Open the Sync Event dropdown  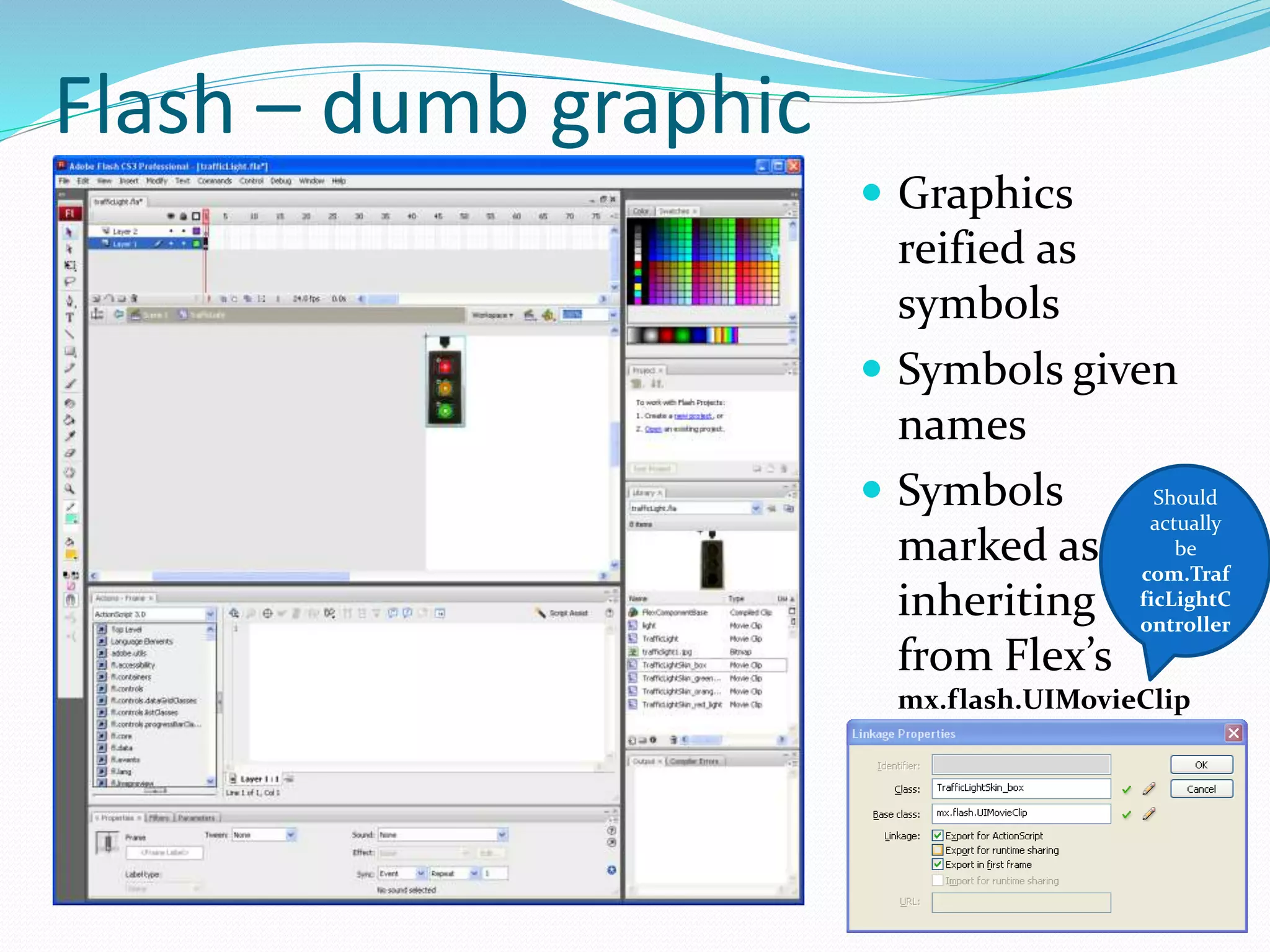click(420, 873)
